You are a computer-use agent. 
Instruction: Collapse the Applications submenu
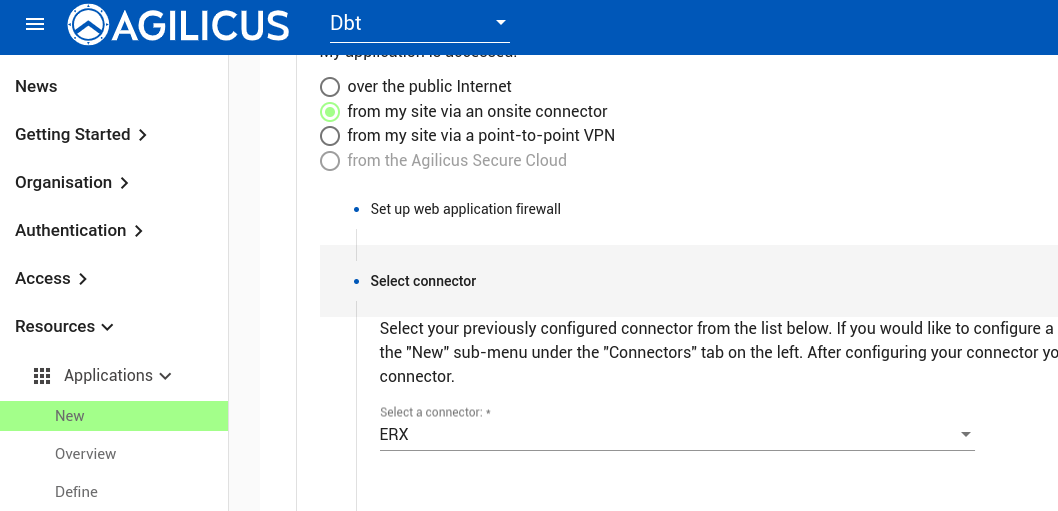[166, 376]
